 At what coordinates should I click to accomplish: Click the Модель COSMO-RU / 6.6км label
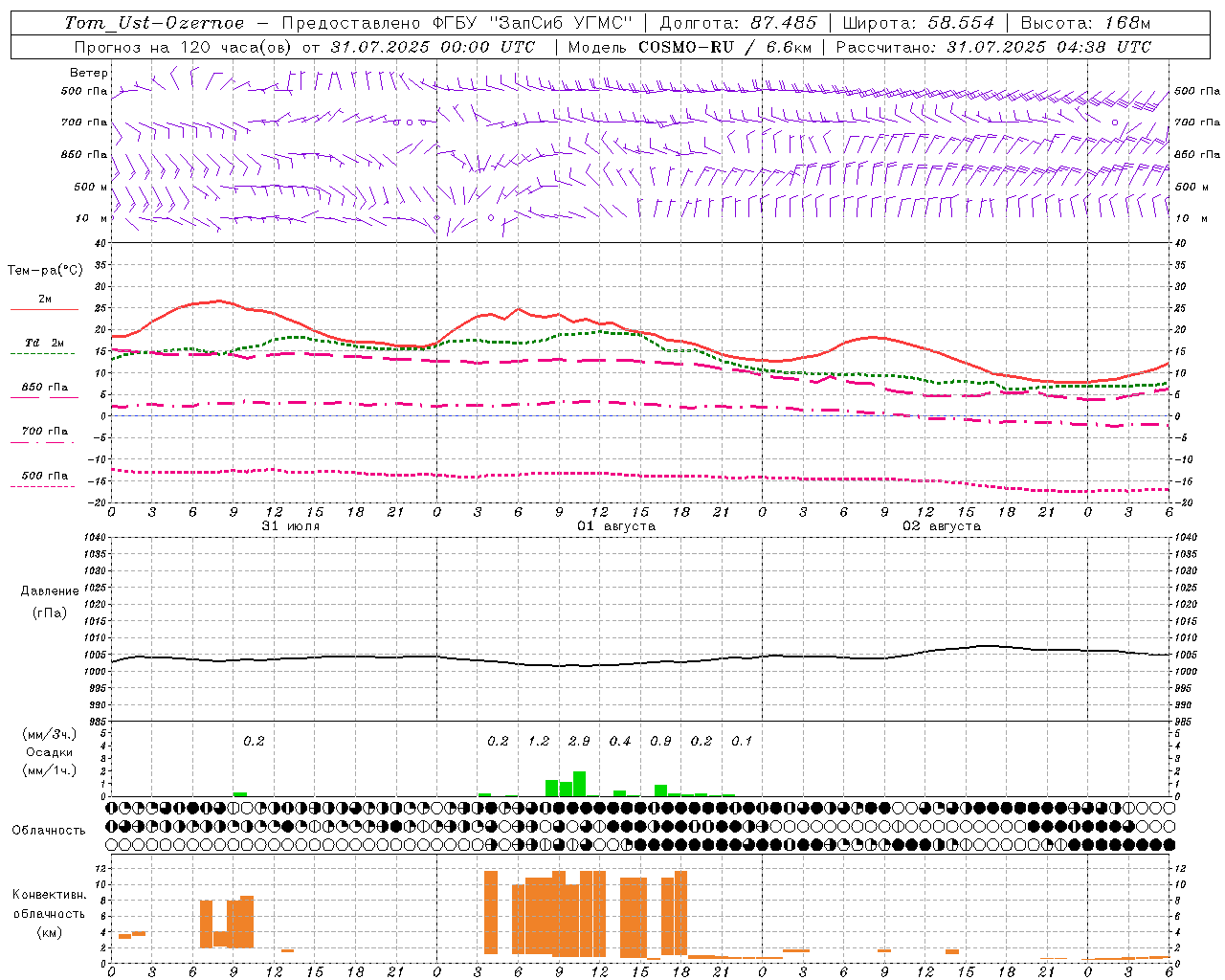[690, 47]
